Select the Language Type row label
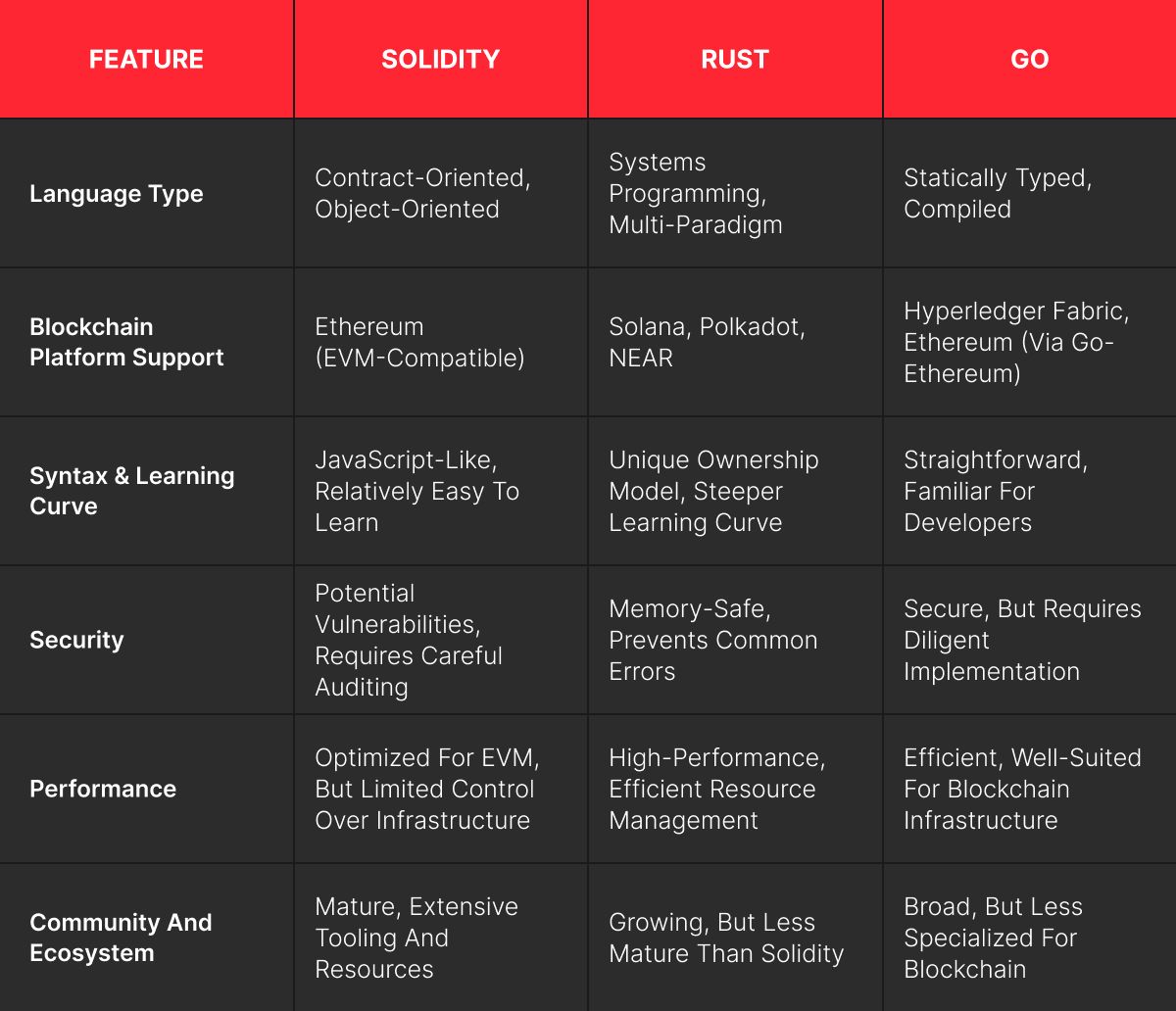The image size is (1176, 1011). (x=117, y=193)
